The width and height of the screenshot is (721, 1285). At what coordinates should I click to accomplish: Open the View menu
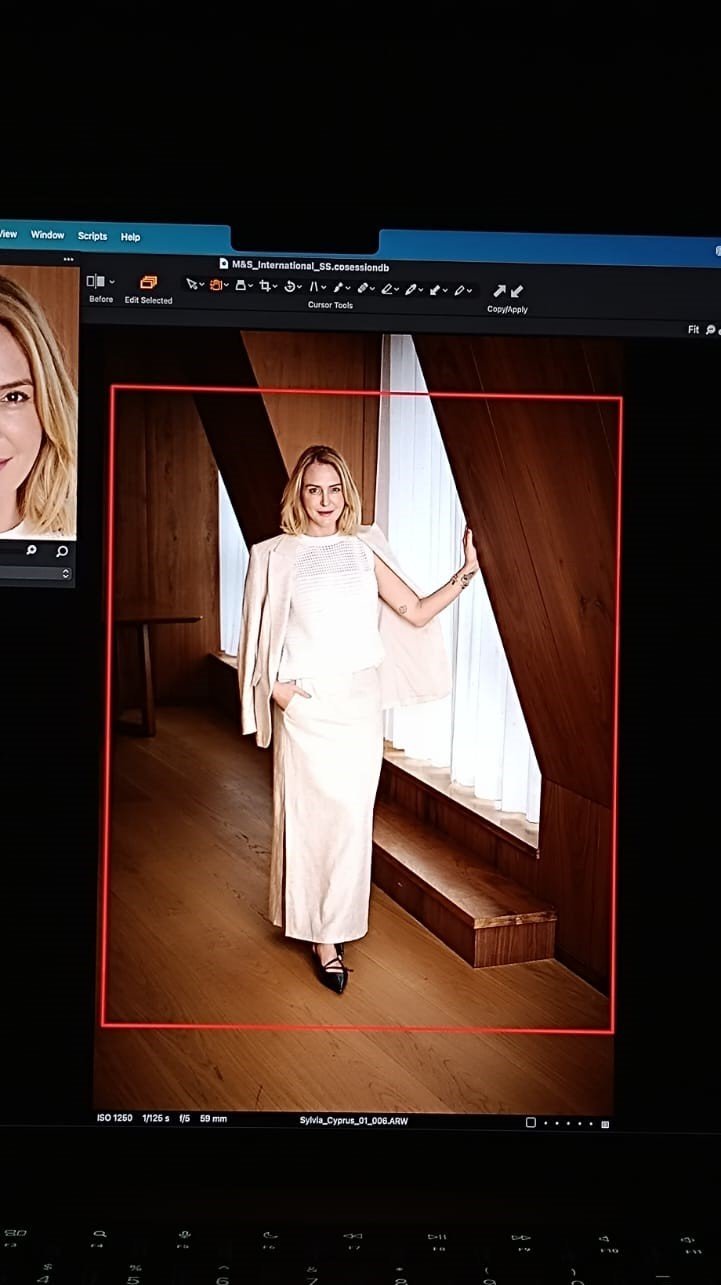[x=8, y=234]
